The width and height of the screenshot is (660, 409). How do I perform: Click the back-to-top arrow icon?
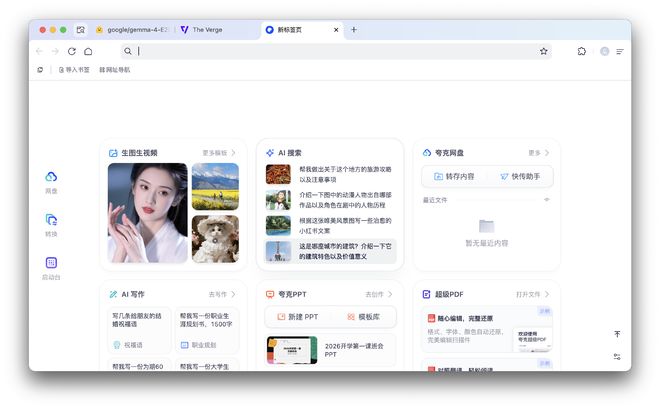[617, 334]
